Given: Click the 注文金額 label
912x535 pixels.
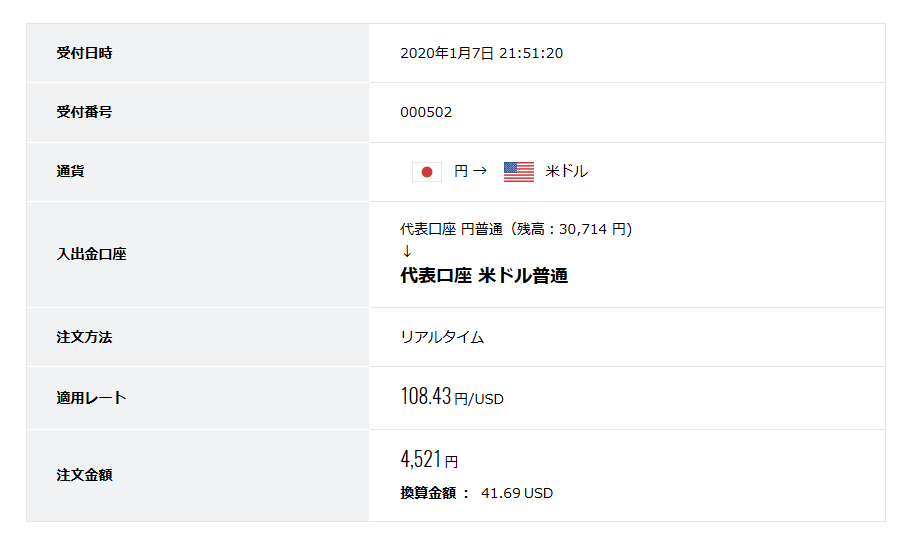Looking at the screenshot, I should [x=84, y=475].
